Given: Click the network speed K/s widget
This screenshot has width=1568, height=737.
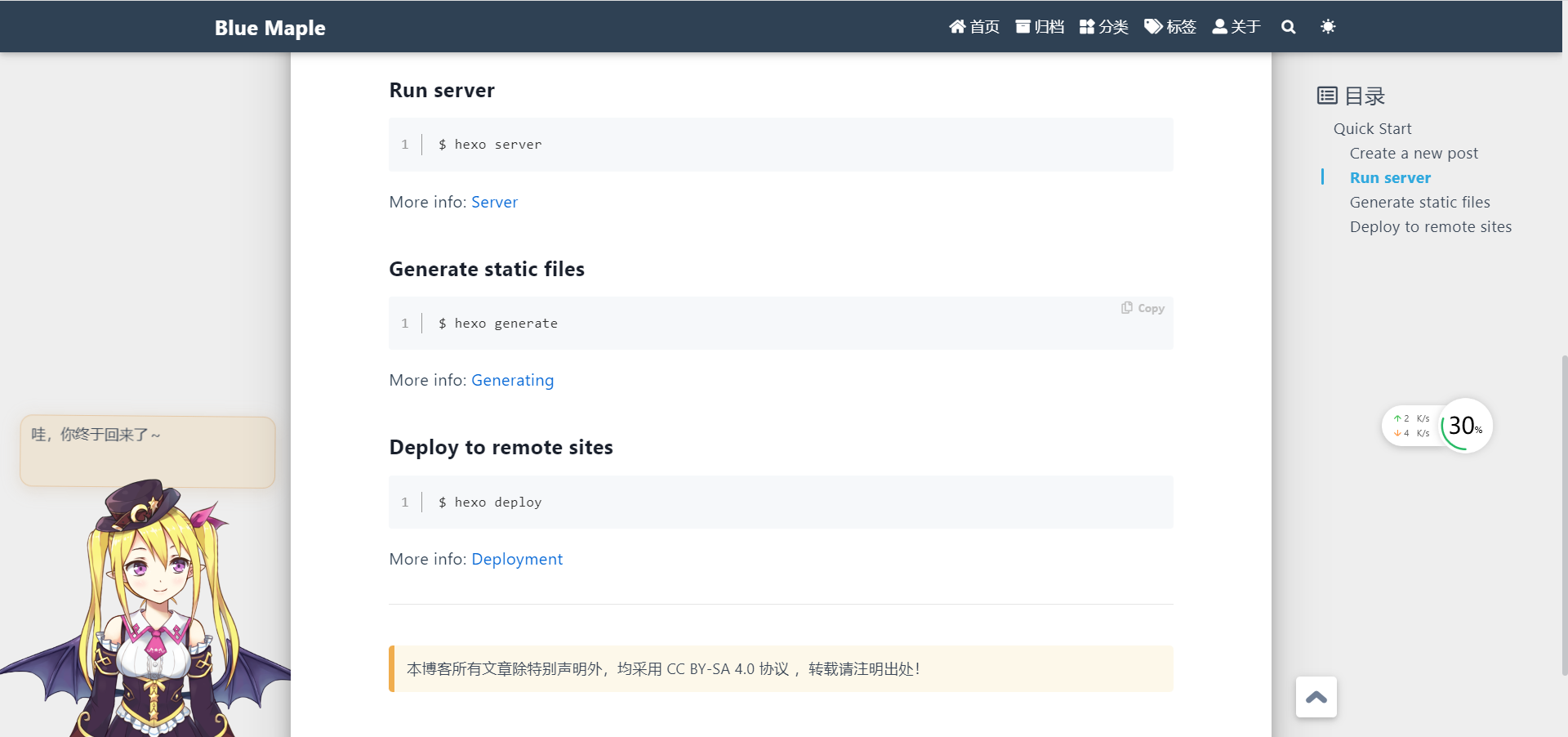Looking at the screenshot, I should coord(1411,426).
